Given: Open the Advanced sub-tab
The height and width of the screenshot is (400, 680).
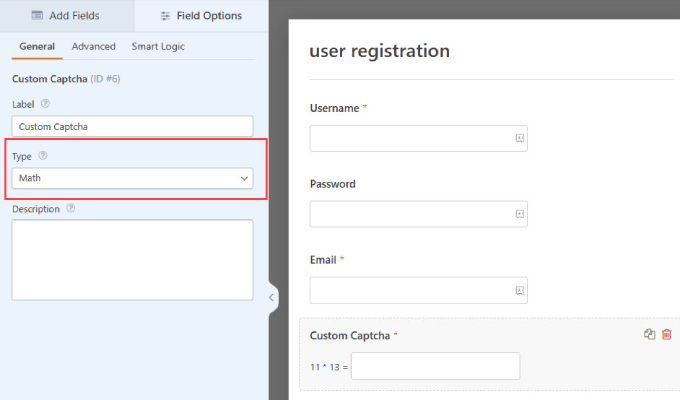Looking at the screenshot, I should (x=94, y=46).
